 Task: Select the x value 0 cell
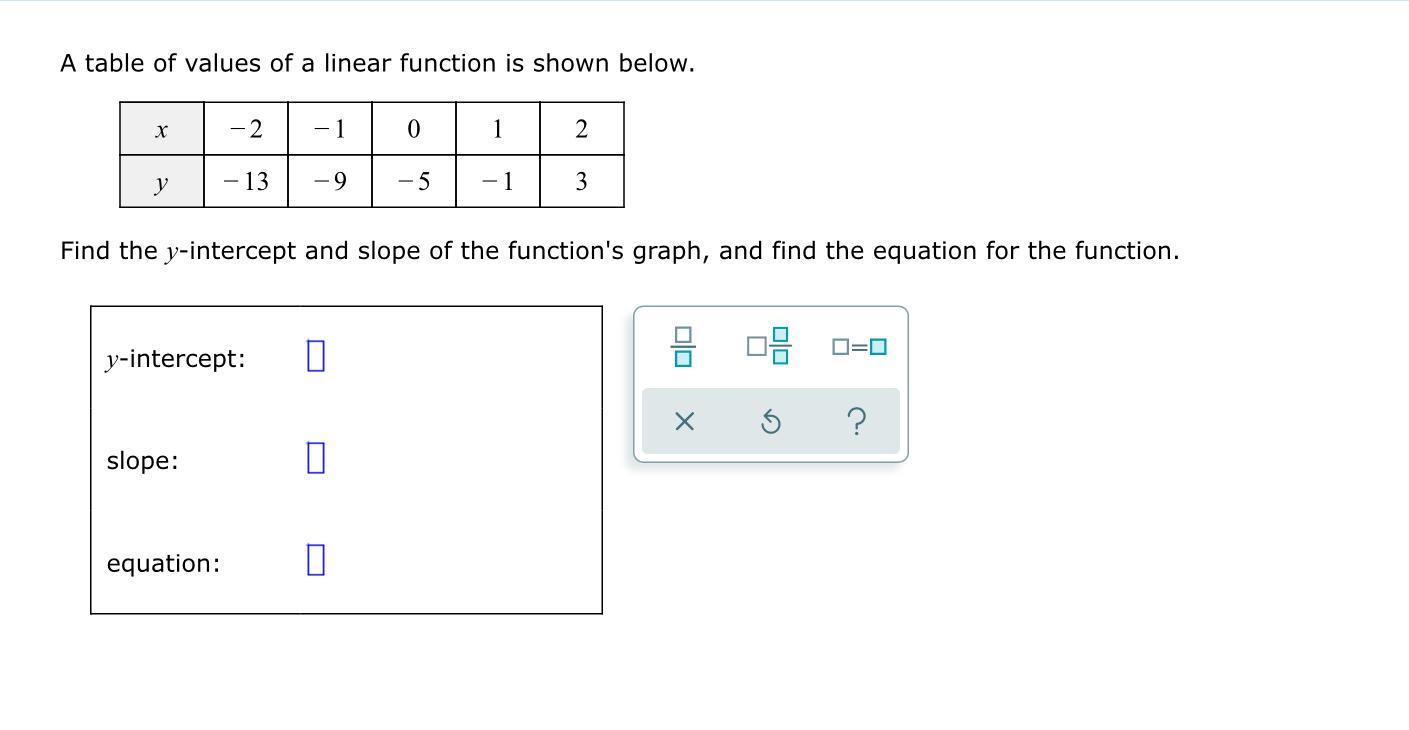tap(414, 129)
